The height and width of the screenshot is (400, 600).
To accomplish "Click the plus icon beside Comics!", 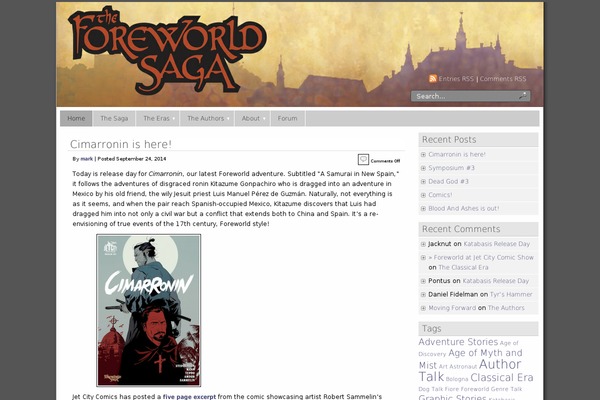I will coord(423,195).
